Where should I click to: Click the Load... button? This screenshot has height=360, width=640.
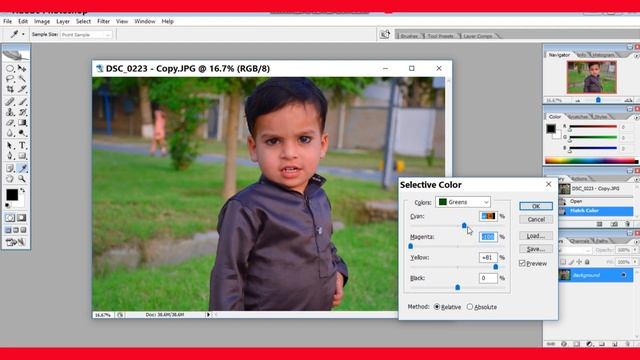pos(536,236)
